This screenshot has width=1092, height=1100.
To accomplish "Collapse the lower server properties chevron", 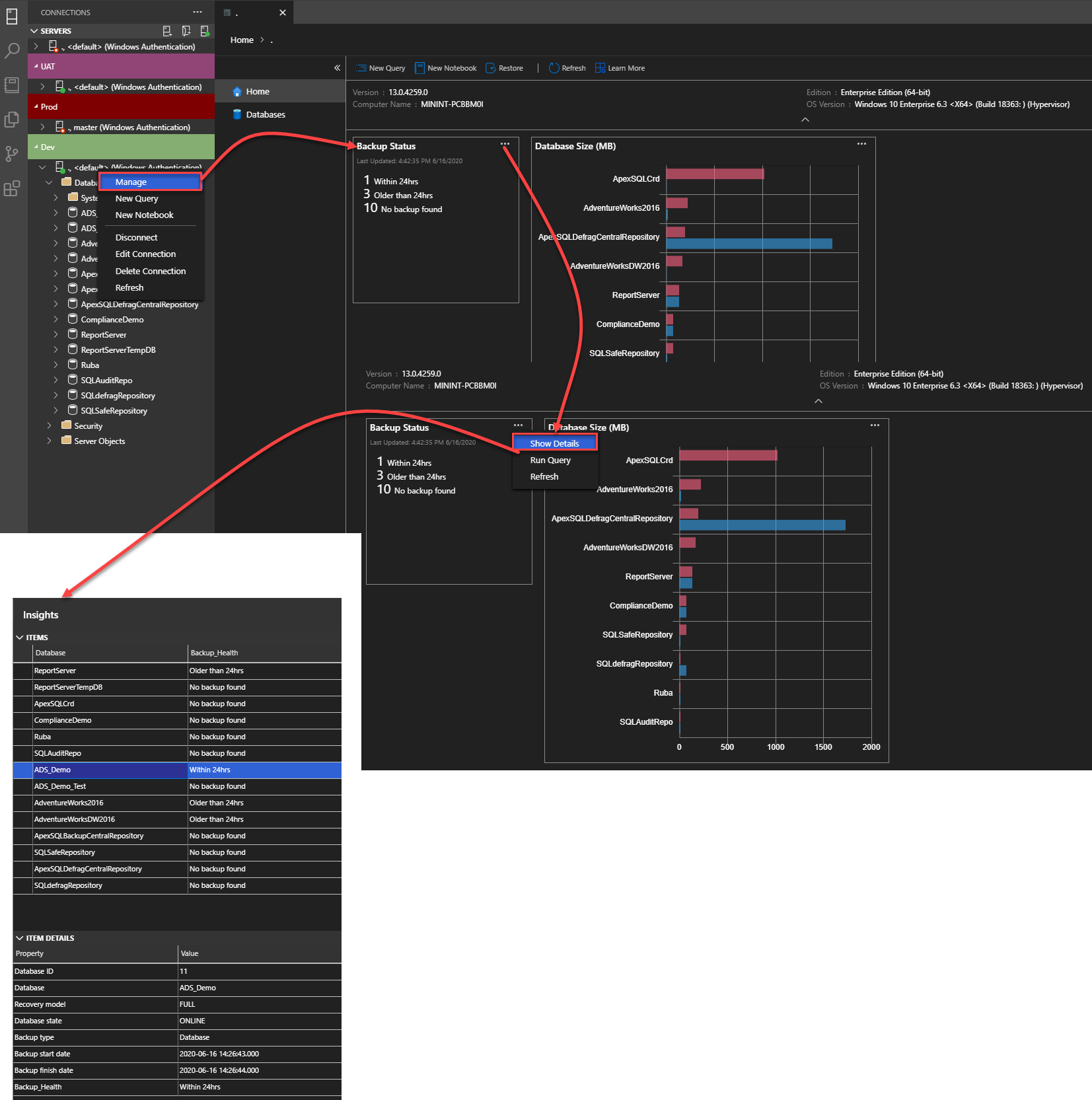I will tap(818, 401).
